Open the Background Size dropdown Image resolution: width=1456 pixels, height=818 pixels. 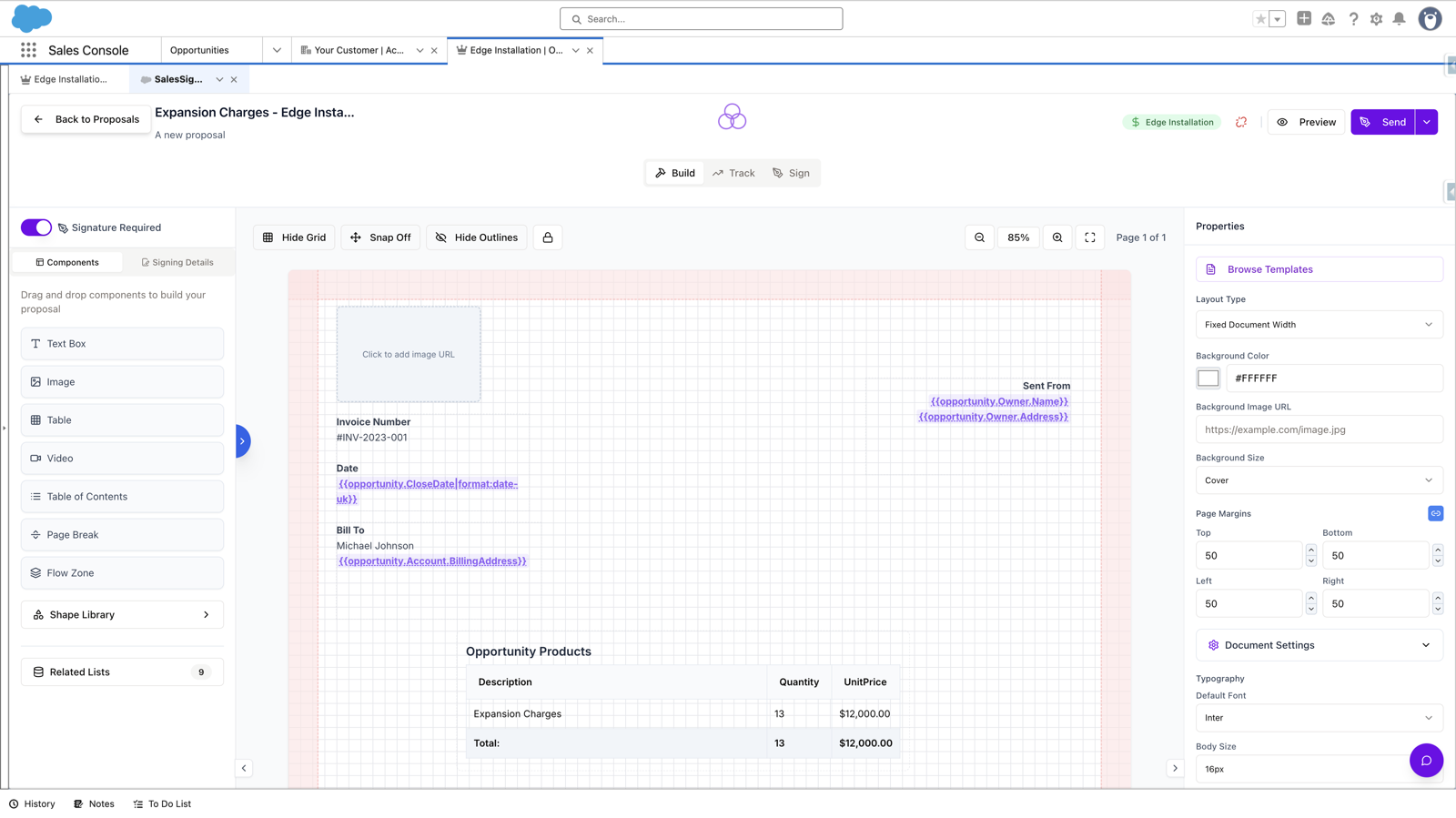coord(1319,480)
